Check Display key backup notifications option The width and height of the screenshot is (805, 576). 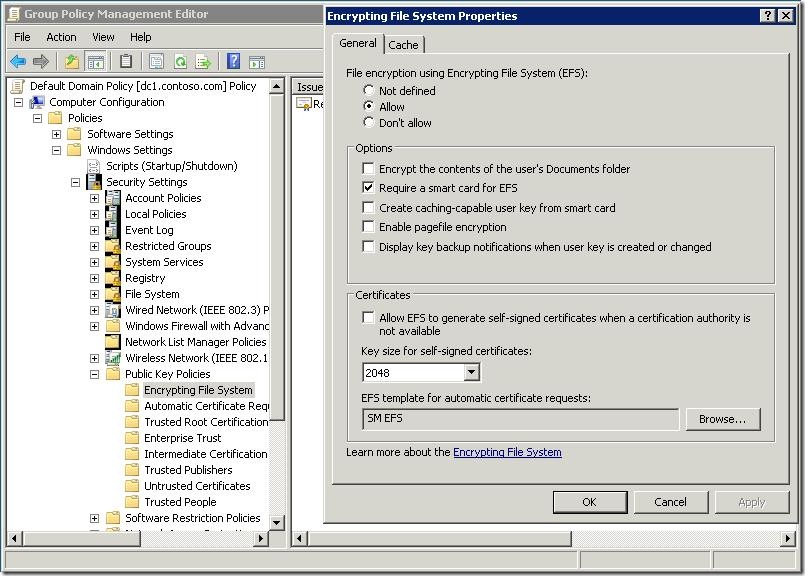point(368,246)
